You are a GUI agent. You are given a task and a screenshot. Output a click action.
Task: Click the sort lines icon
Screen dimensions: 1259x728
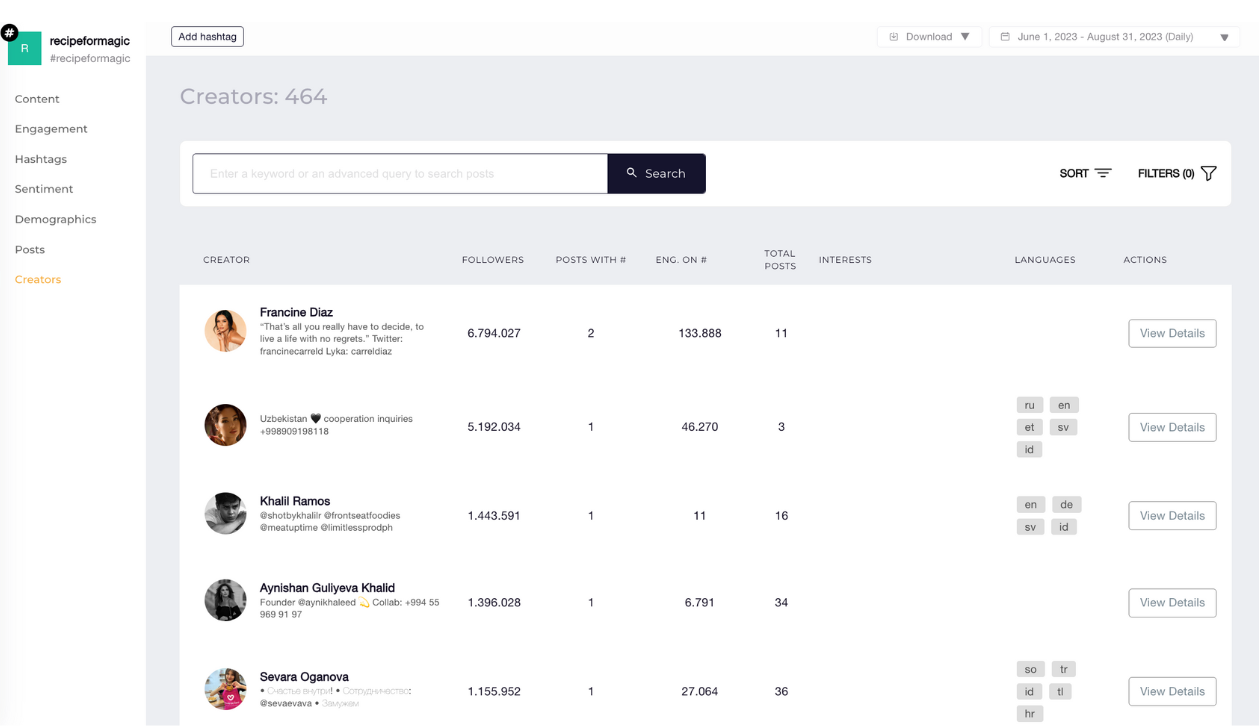point(1103,173)
